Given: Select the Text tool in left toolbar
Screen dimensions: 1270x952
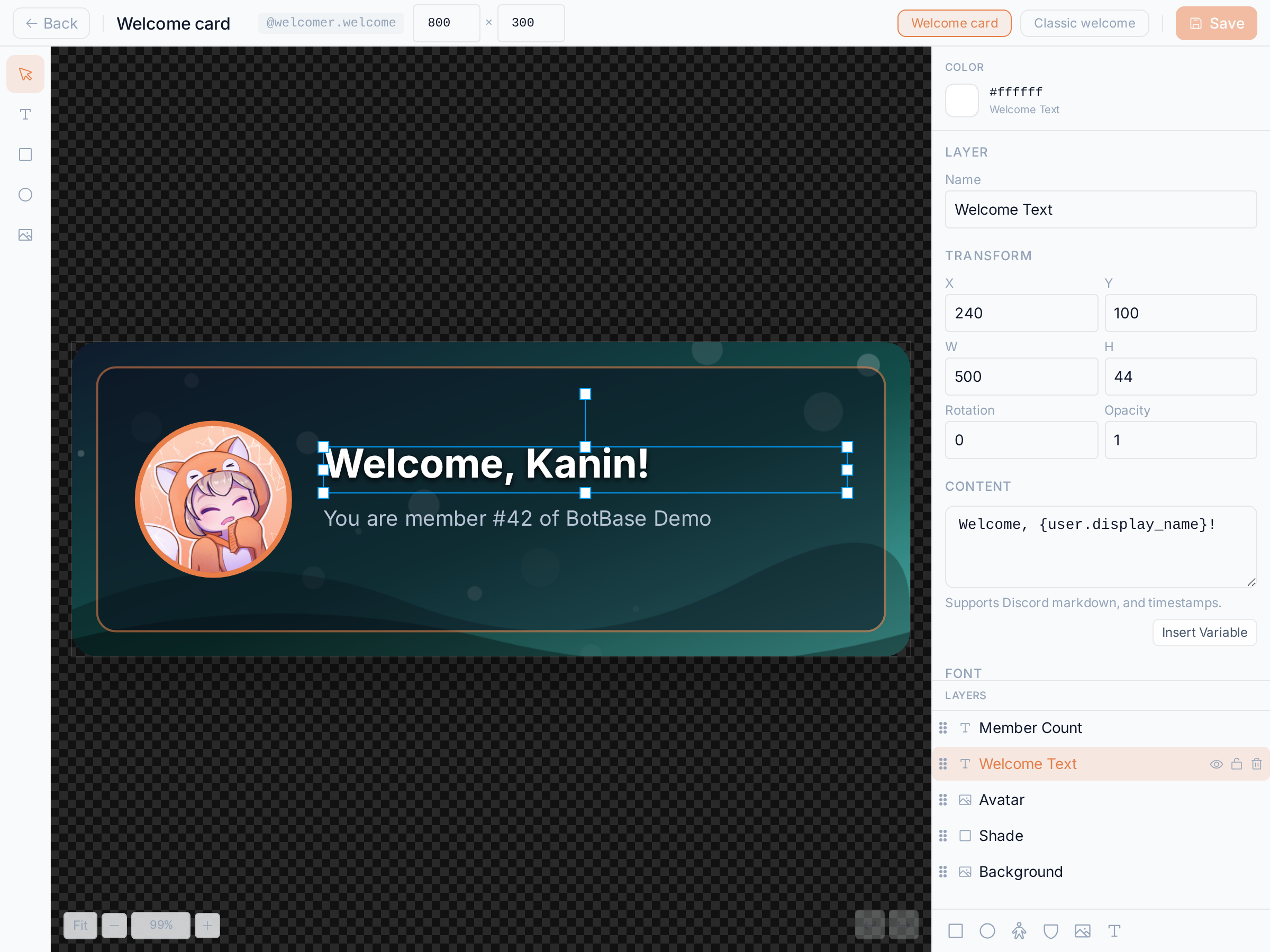Looking at the screenshot, I should (x=25, y=114).
